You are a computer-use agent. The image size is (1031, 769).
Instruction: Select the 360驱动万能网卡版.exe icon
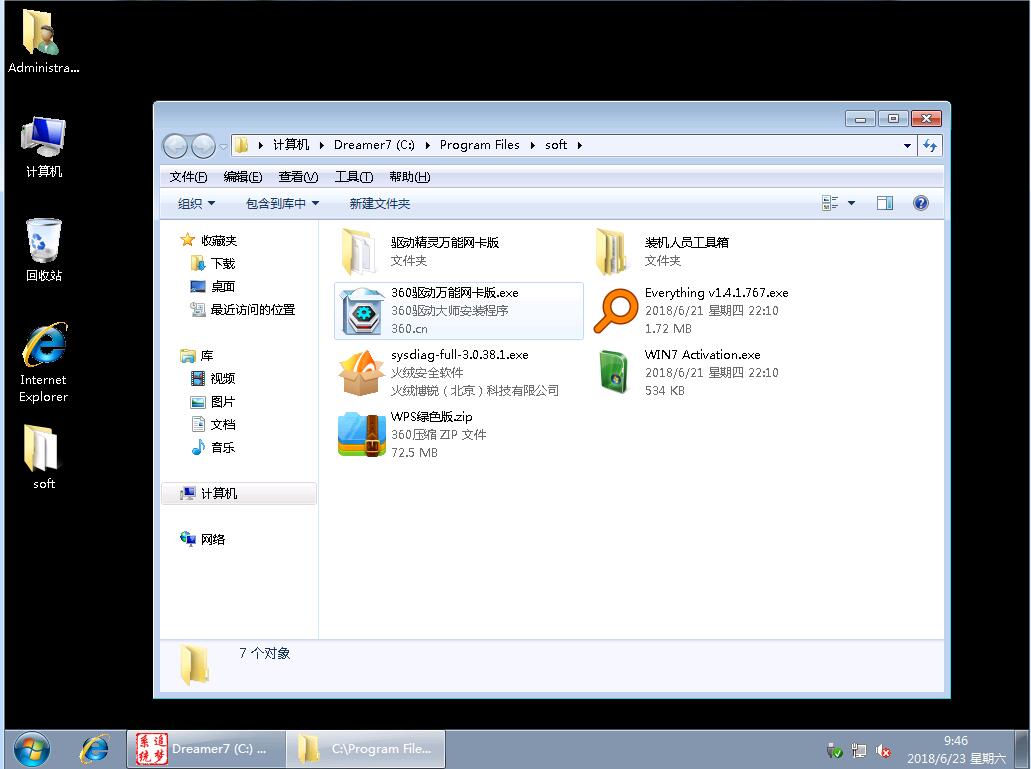coord(361,312)
